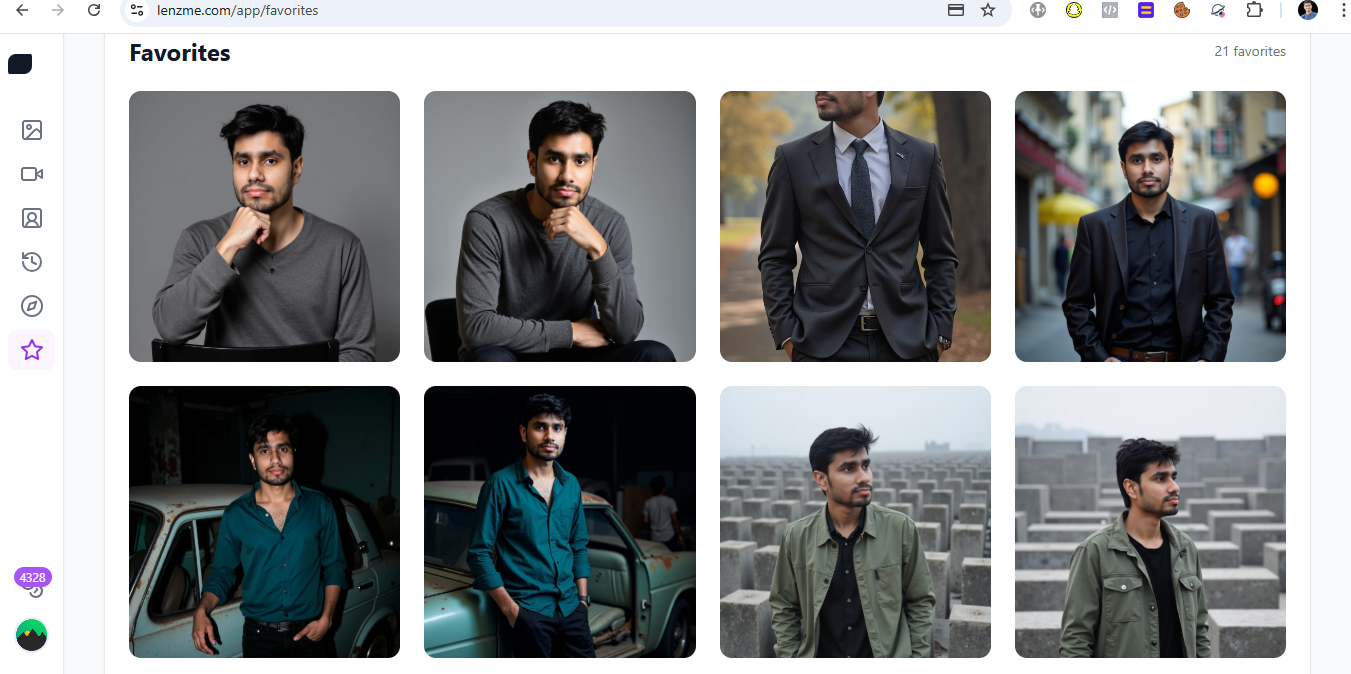Click the 21 favorites count text

pyautogui.click(x=1250, y=51)
